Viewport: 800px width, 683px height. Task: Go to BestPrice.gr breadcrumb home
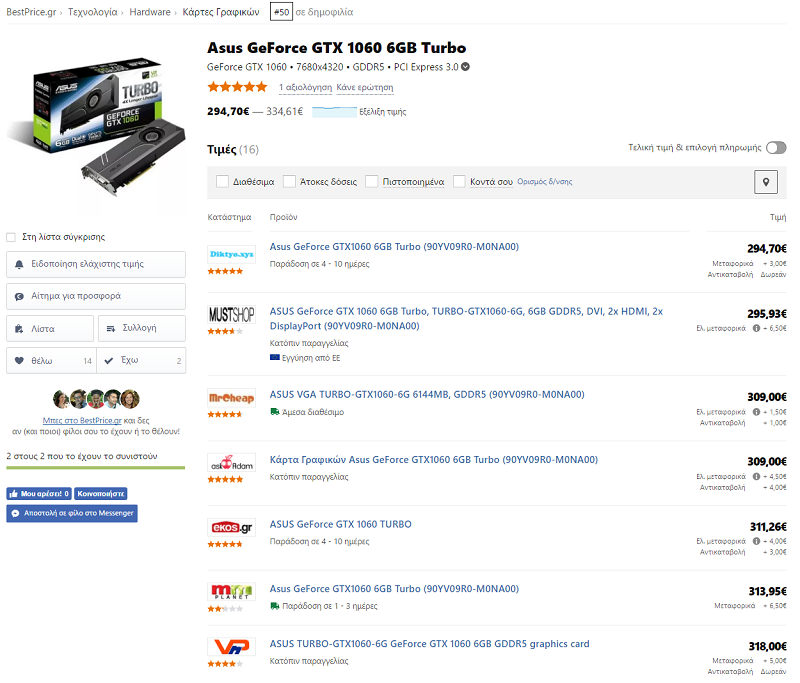pos(31,12)
